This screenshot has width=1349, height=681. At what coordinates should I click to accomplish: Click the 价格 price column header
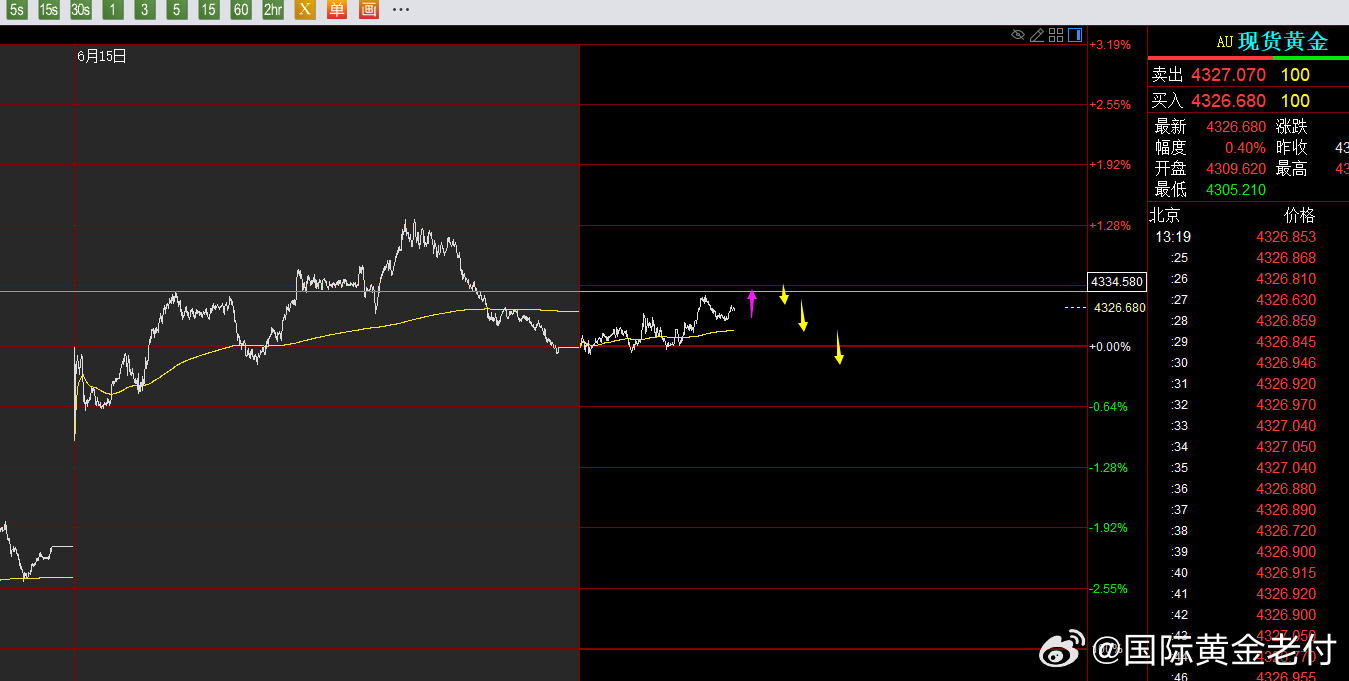click(x=1300, y=215)
